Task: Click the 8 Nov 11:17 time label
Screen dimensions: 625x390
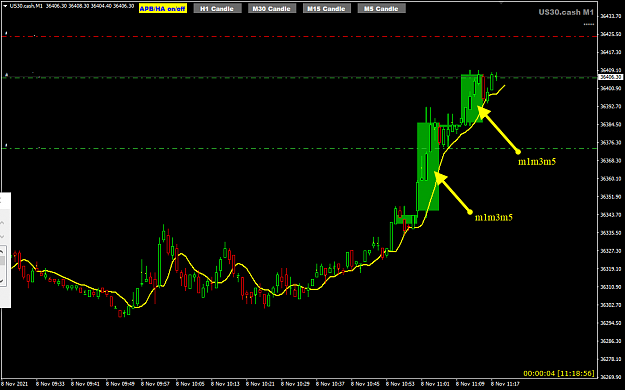Action: click(505, 384)
